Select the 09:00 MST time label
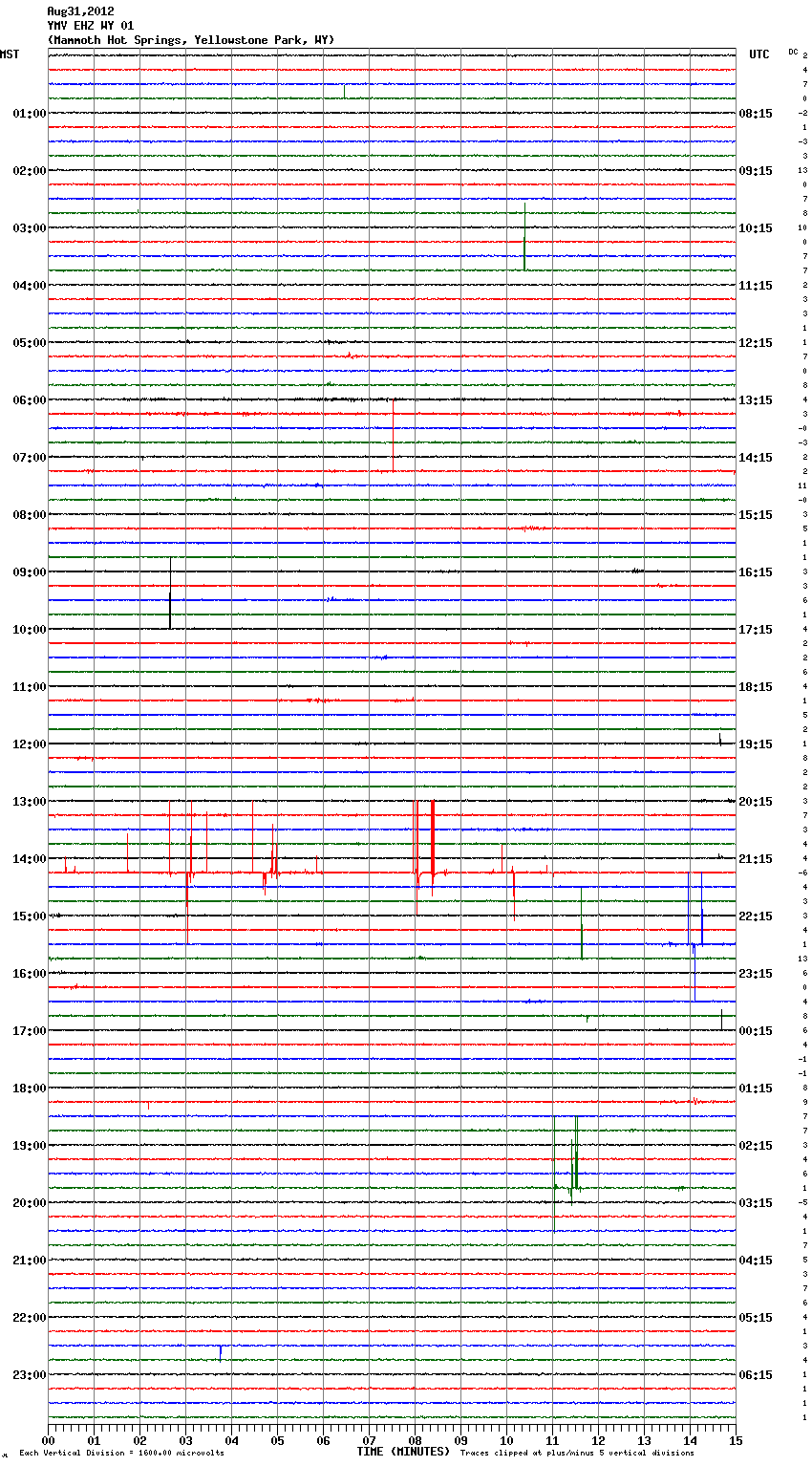The width and height of the screenshot is (812, 1466). click(29, 572)
